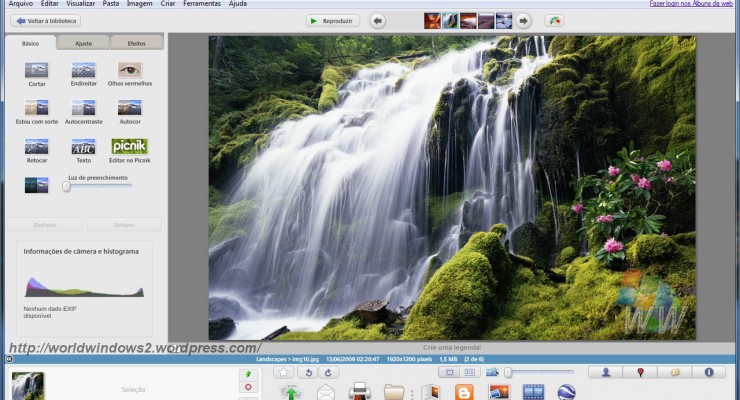740x400 pixels.
Task: Click the Luz de preenchimento slider
Action: pos(98,186)
